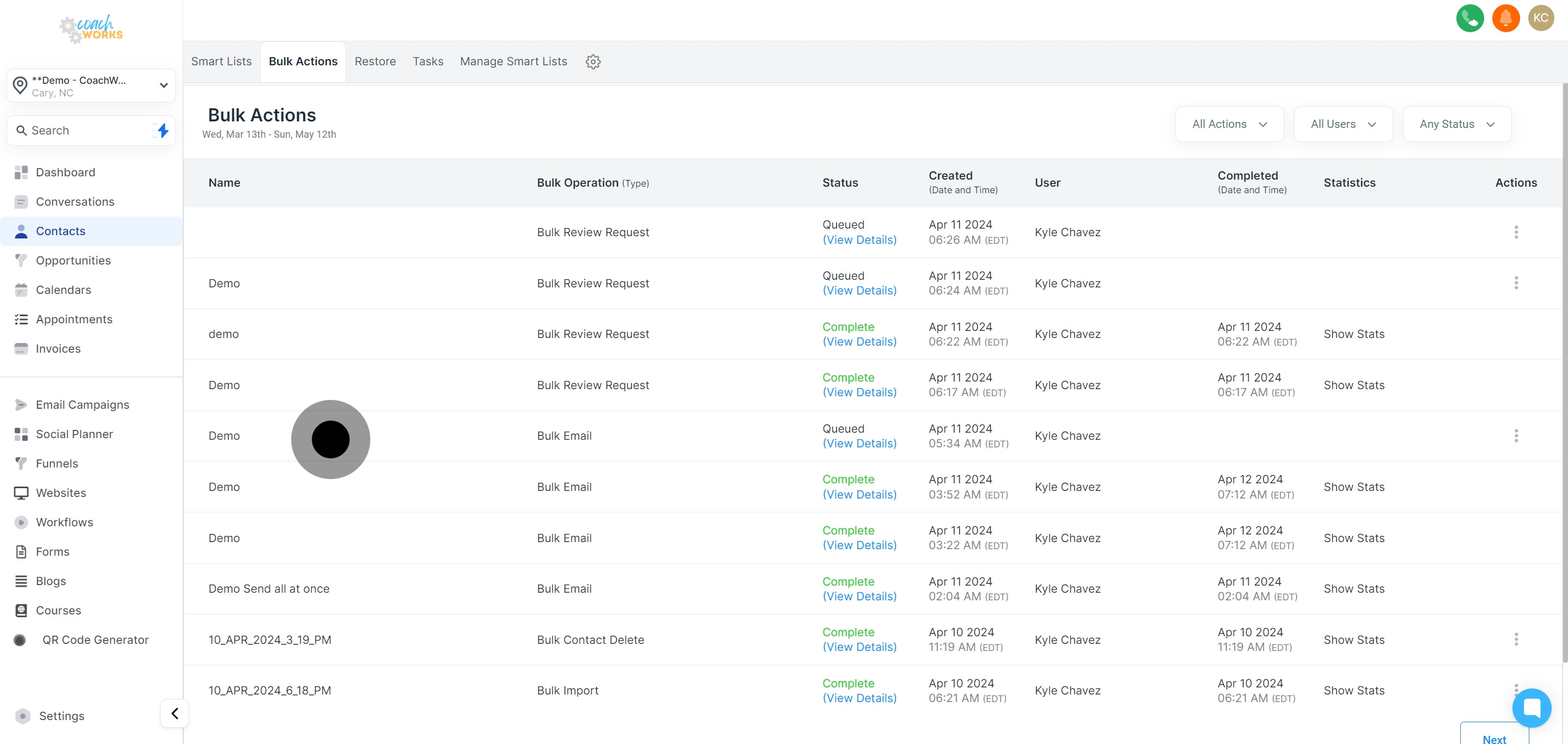Open the QR Code Generator sidebar item
This screenshot has width=1568, height=744.
[95, 640]
